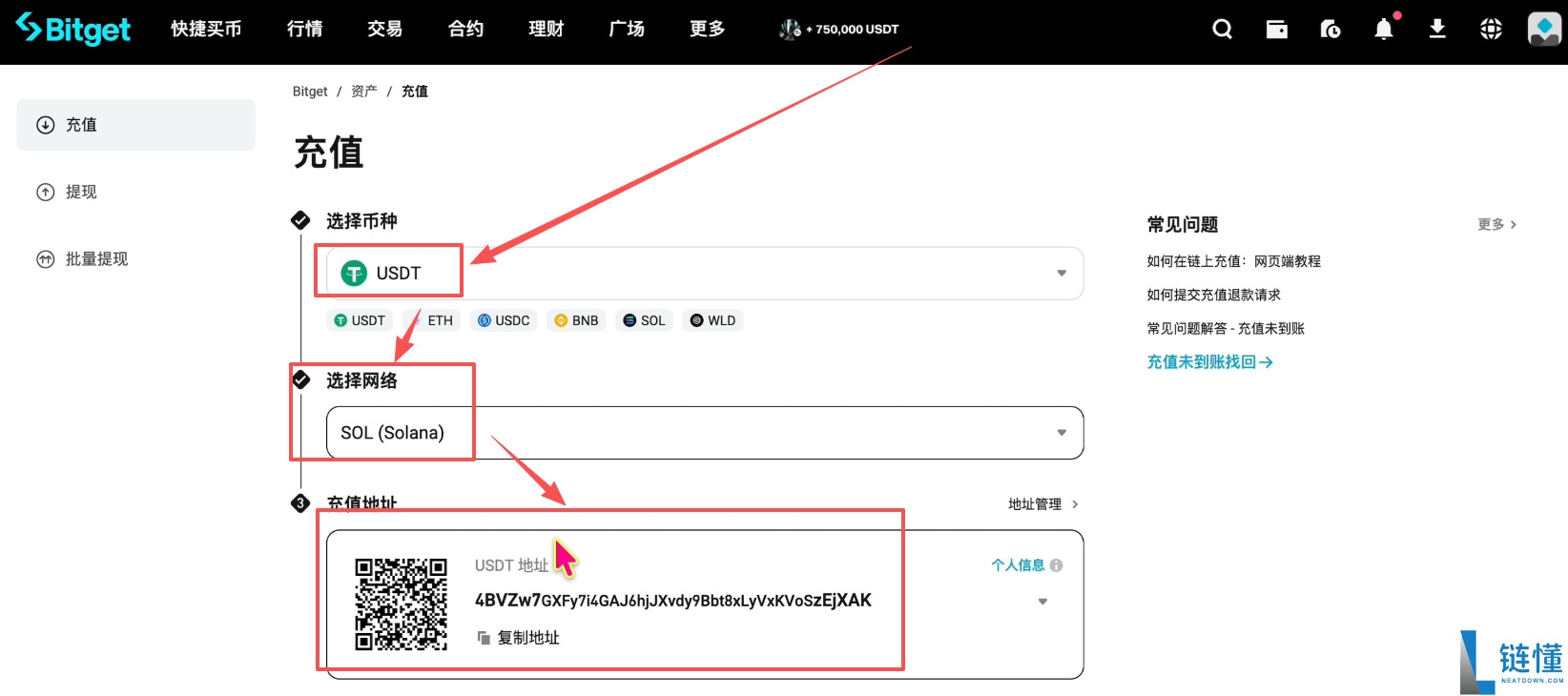
Task: Open the 行情 menu item
Action: tap(305, 30)
